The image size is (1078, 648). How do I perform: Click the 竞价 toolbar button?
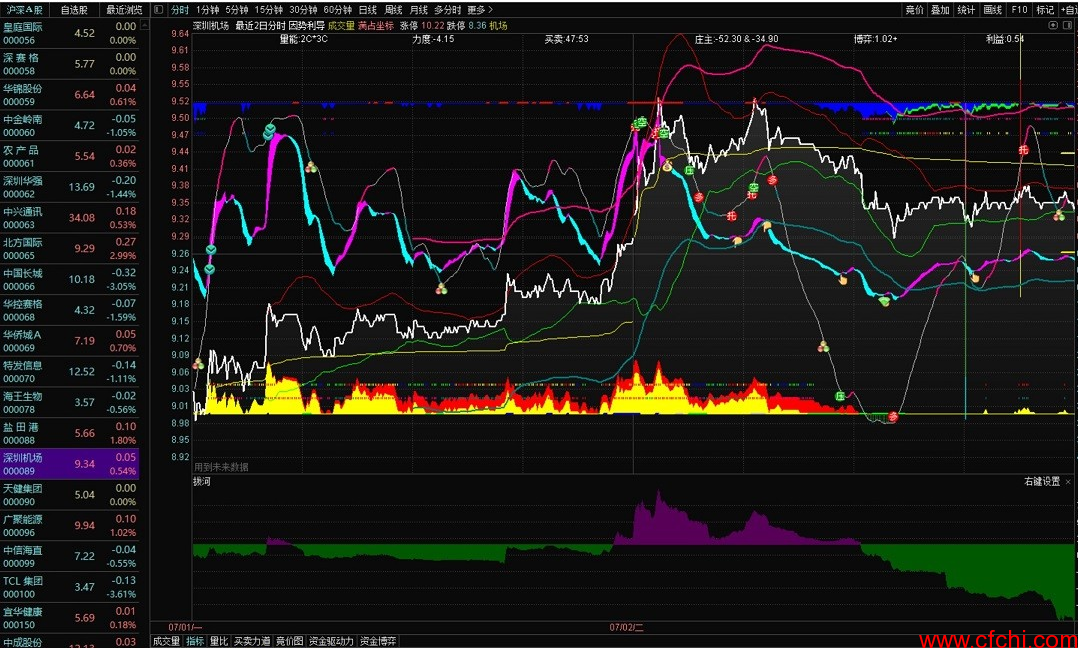coord(914,10)
